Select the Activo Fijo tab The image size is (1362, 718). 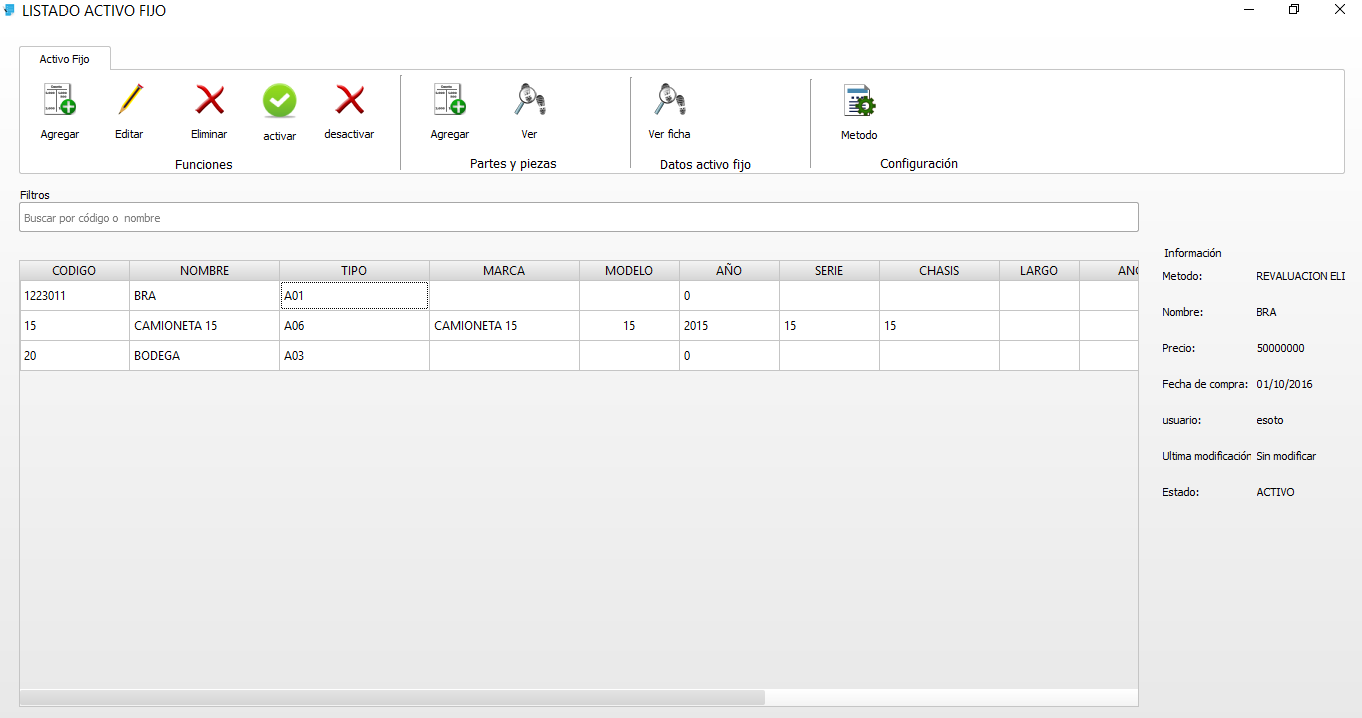(65, 59)
